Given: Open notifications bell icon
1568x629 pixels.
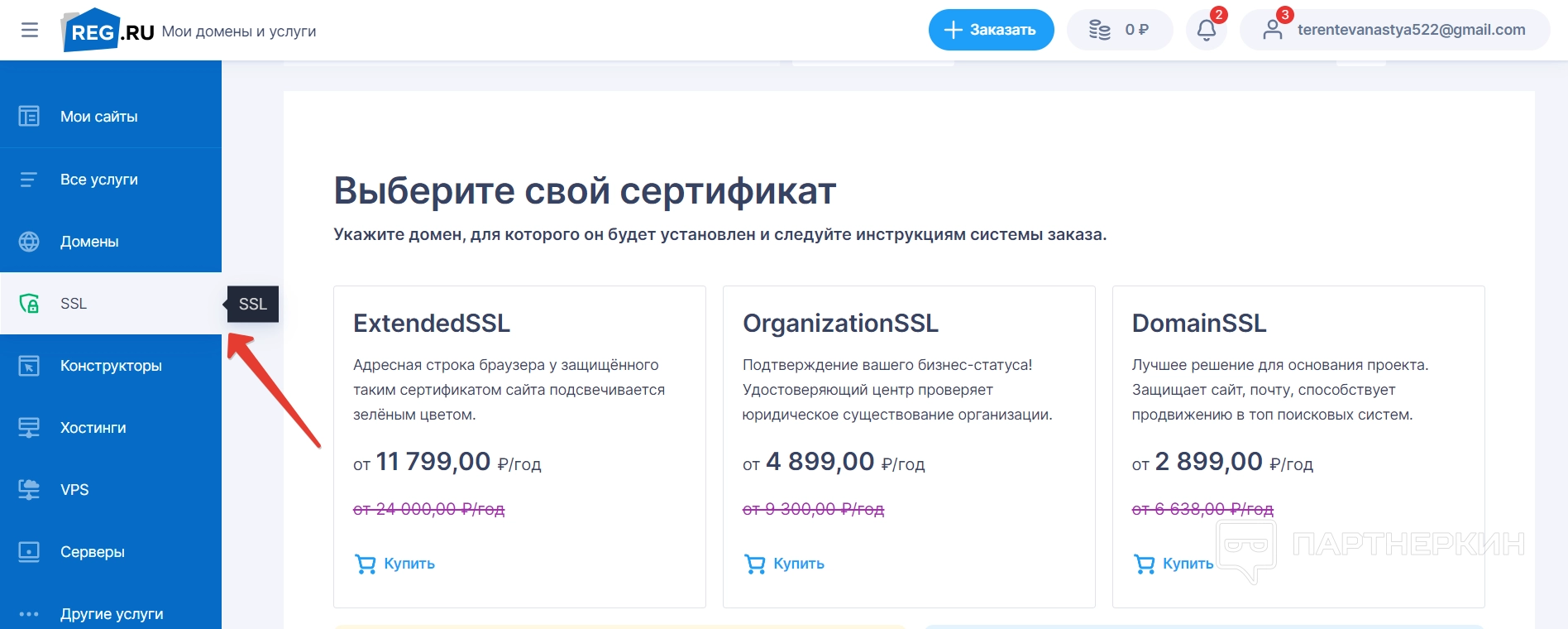Looking at the screenshot, I should point(1206,31).
